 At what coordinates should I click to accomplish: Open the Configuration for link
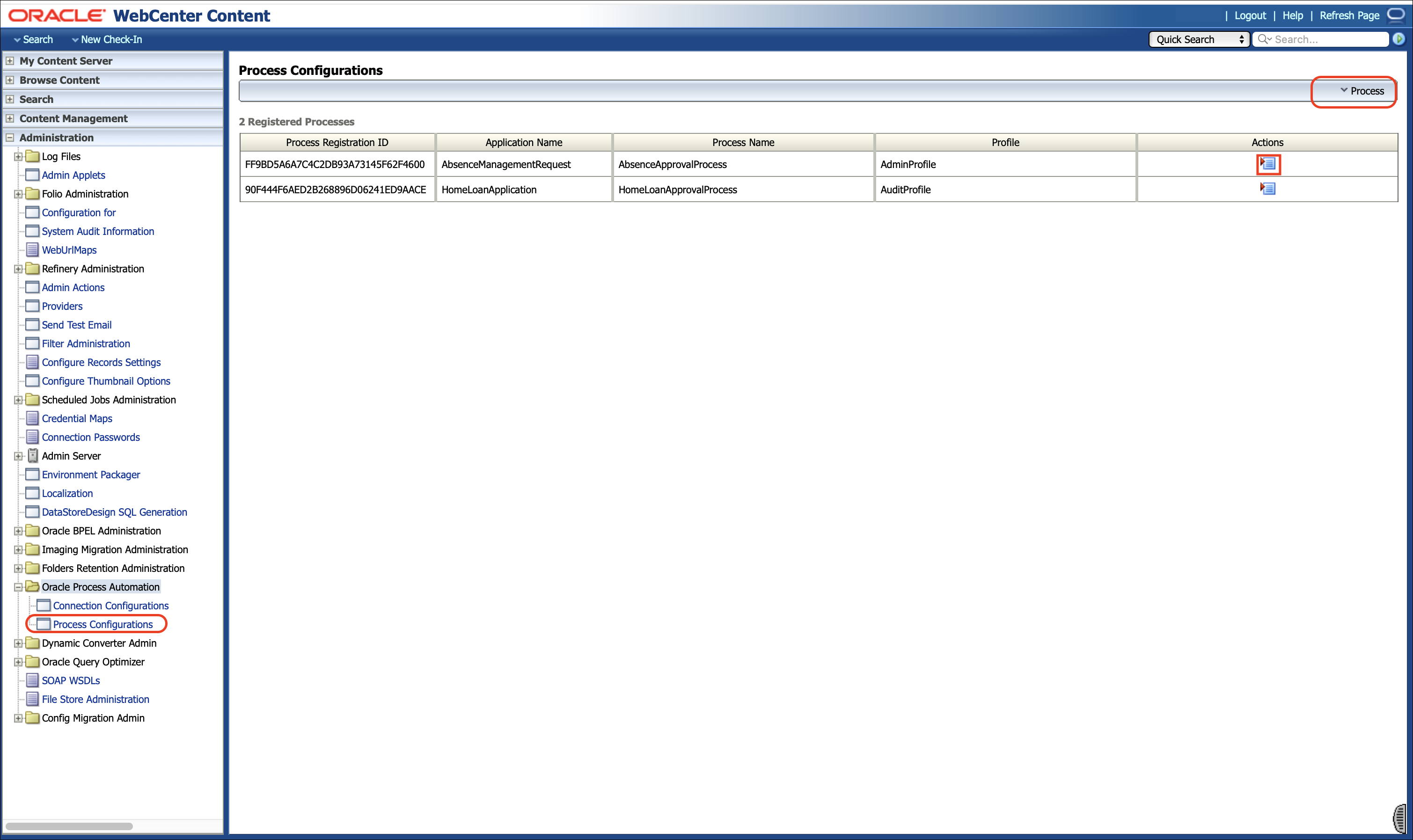(79, 212)
